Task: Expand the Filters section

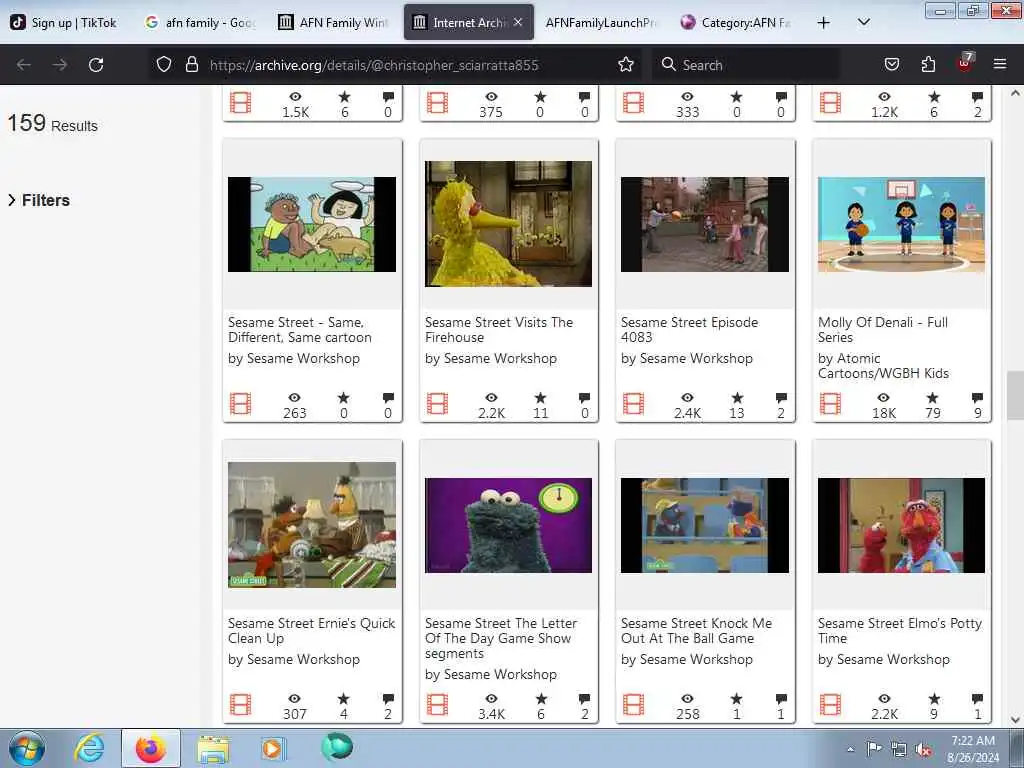Action: (39, 200)
